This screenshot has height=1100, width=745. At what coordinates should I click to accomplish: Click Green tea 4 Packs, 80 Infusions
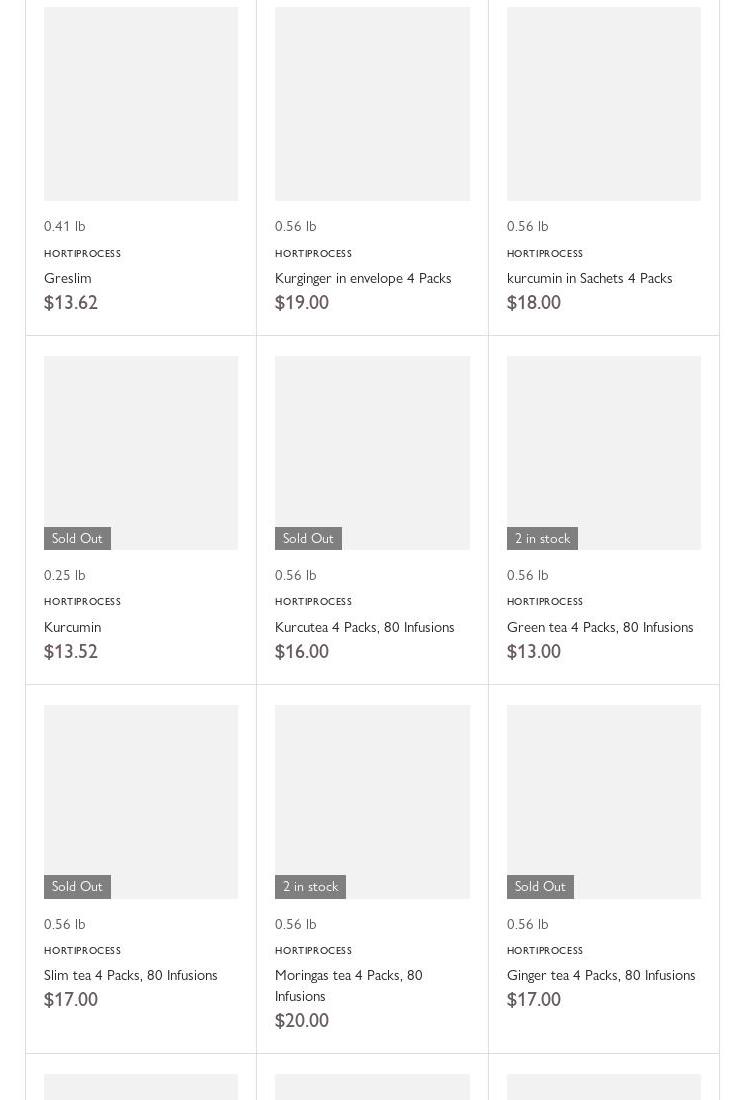coord(600,627)
